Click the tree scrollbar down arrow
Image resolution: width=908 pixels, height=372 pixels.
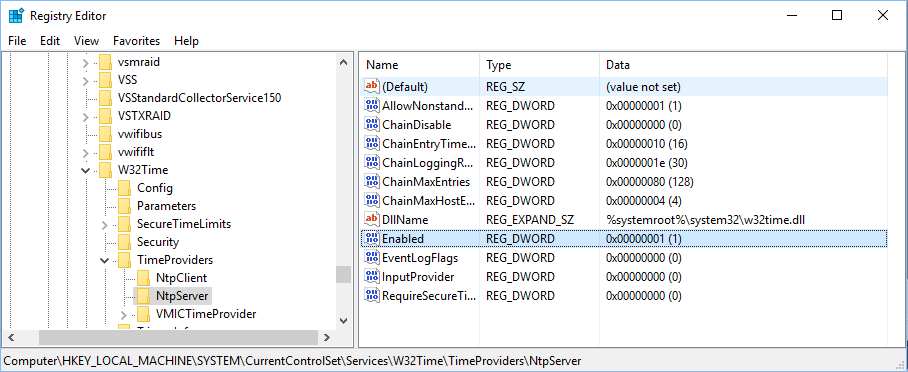click(343, 320)
